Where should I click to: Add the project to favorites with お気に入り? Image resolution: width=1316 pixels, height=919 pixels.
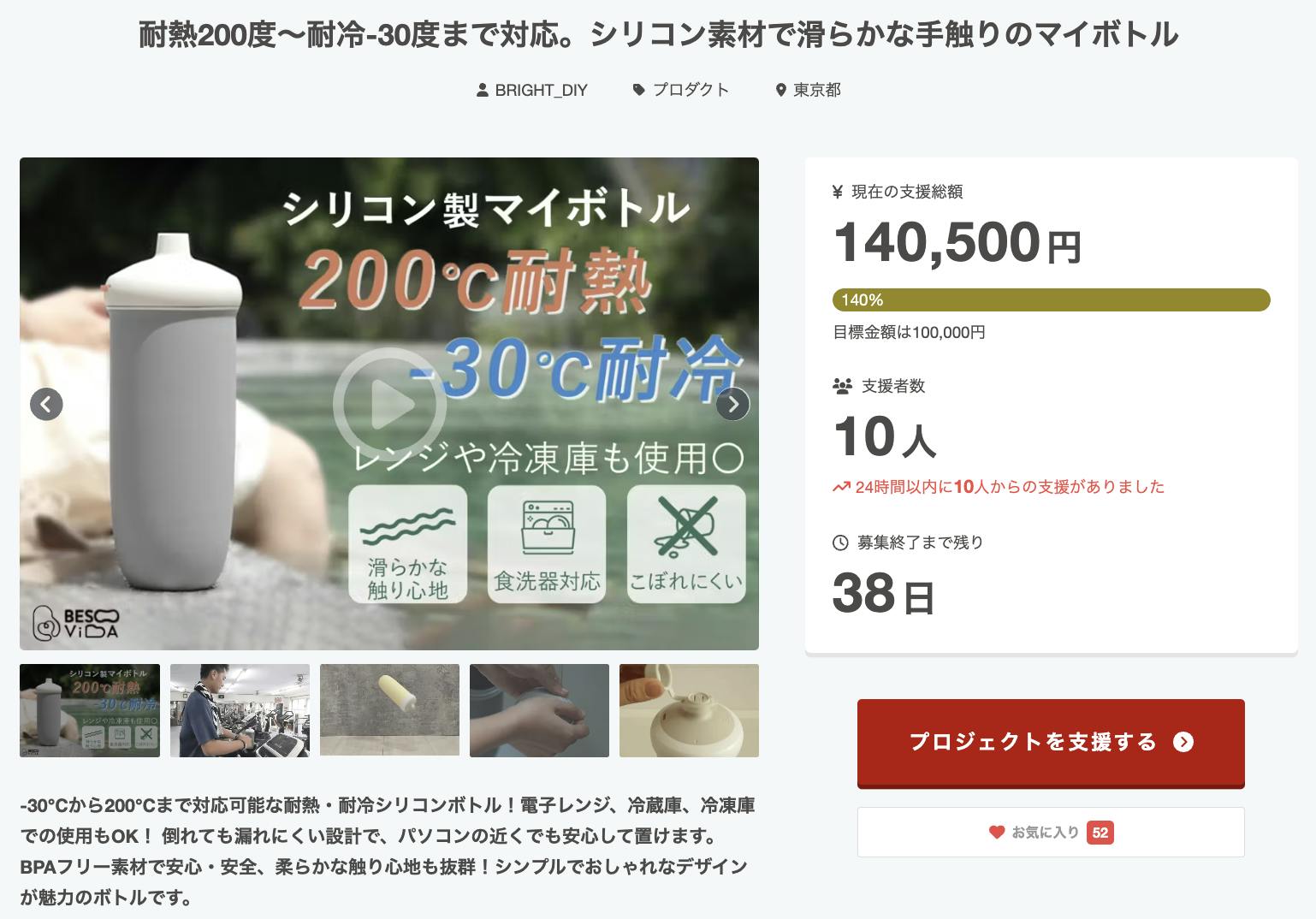coord(1051,832)
